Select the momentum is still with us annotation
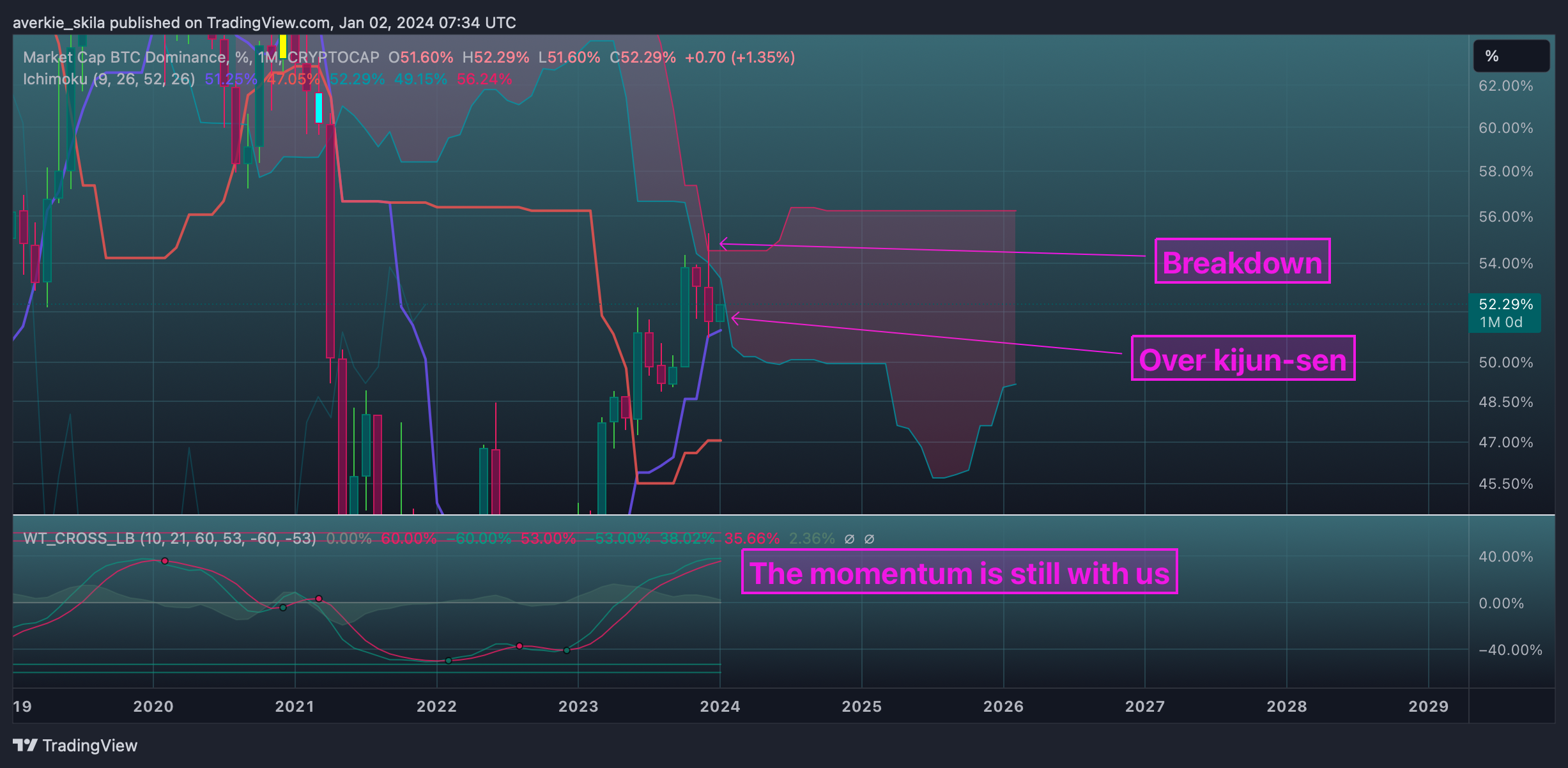 959,572
